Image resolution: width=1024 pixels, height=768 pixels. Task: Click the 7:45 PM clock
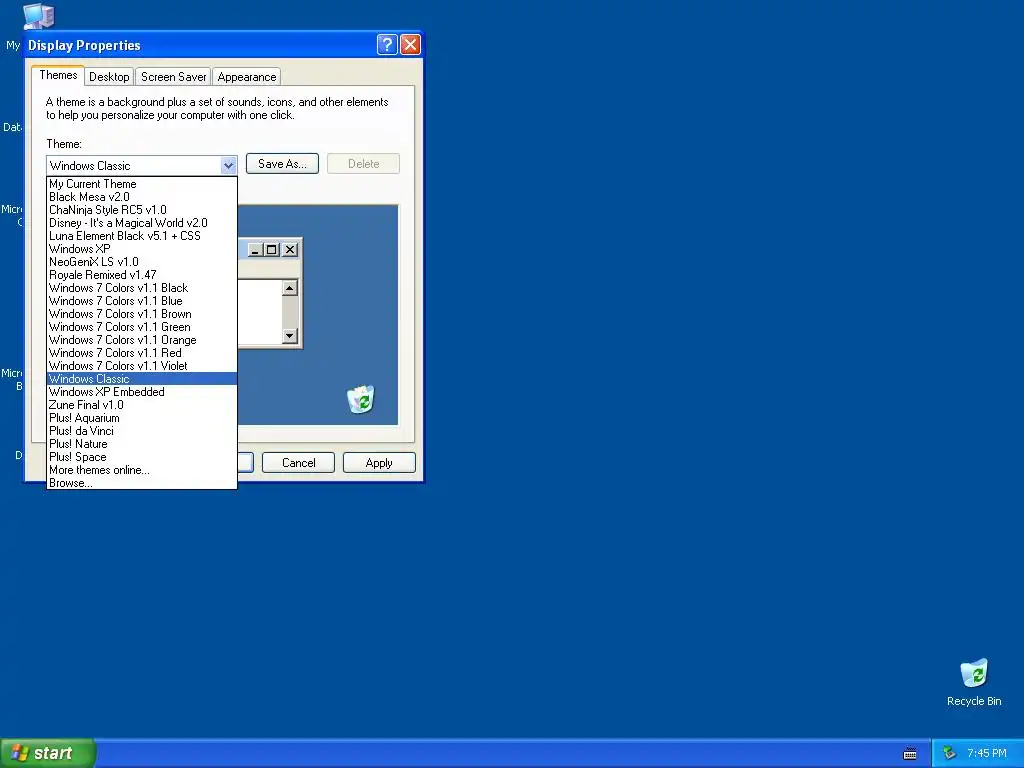[x=987, y=753]
